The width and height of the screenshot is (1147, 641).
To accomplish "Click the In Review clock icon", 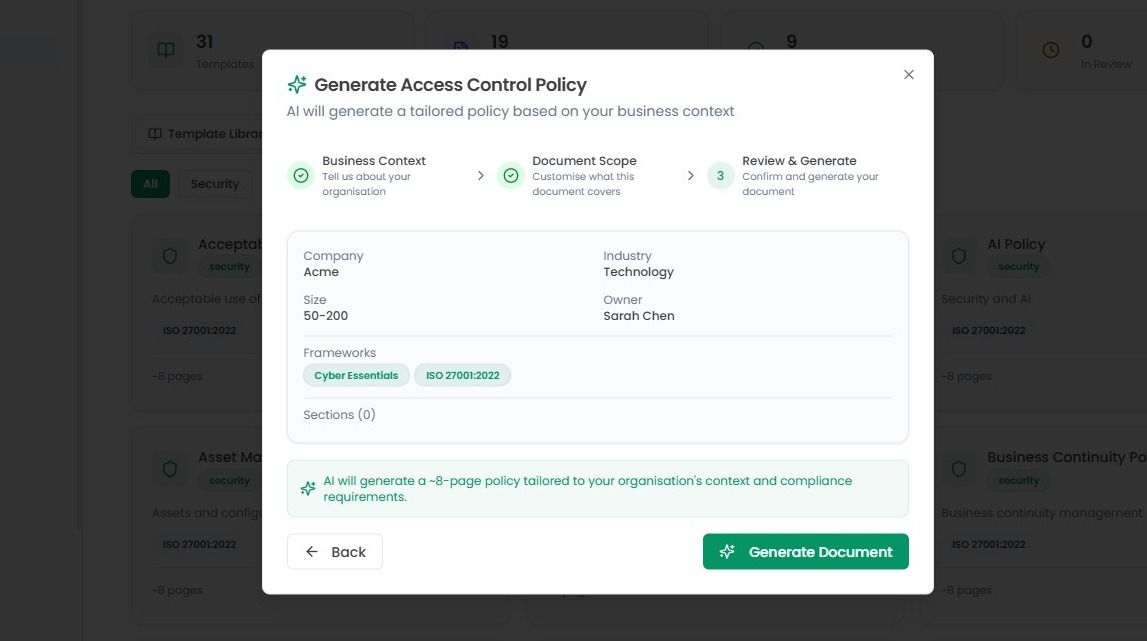I will [x=1050, y=50].
